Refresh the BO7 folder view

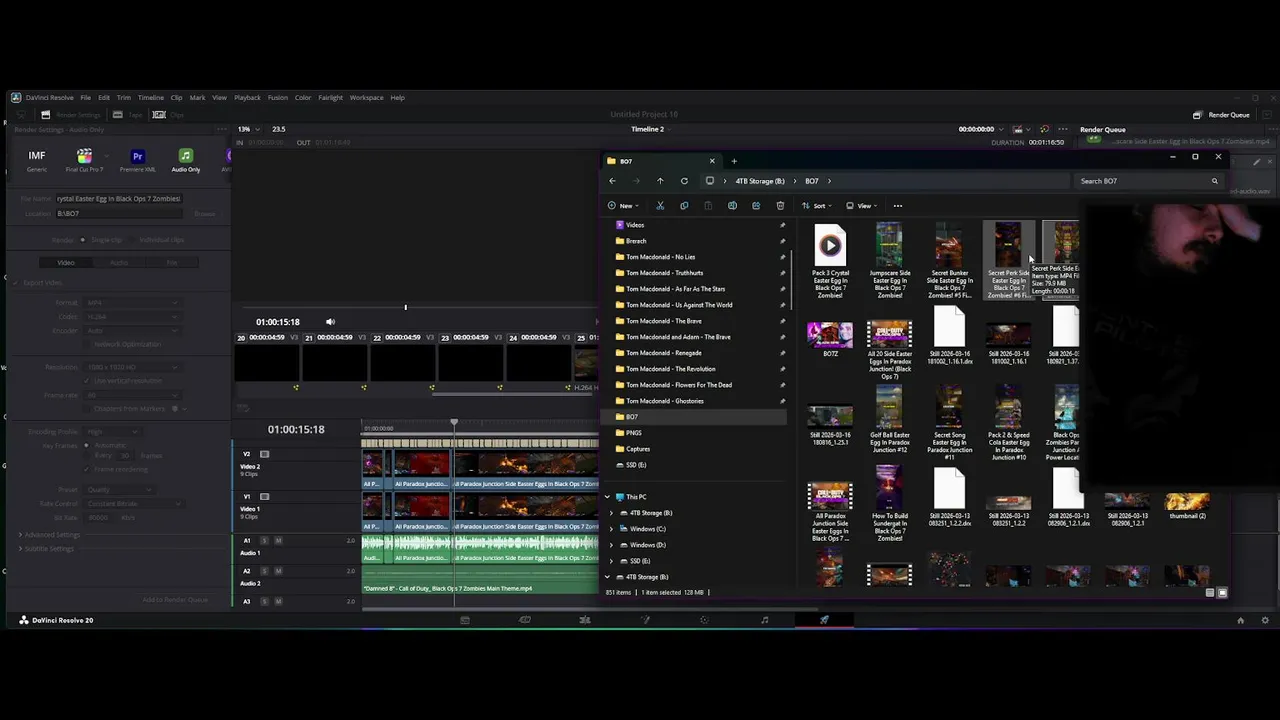[684, 181]
